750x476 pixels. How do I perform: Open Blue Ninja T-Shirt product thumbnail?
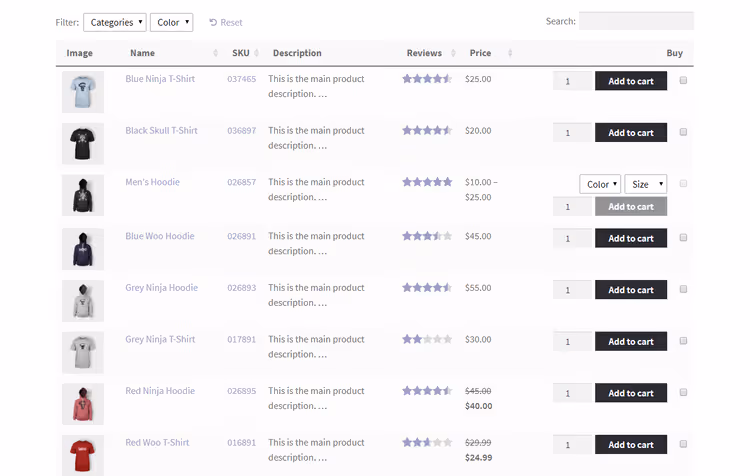[83, 92]
